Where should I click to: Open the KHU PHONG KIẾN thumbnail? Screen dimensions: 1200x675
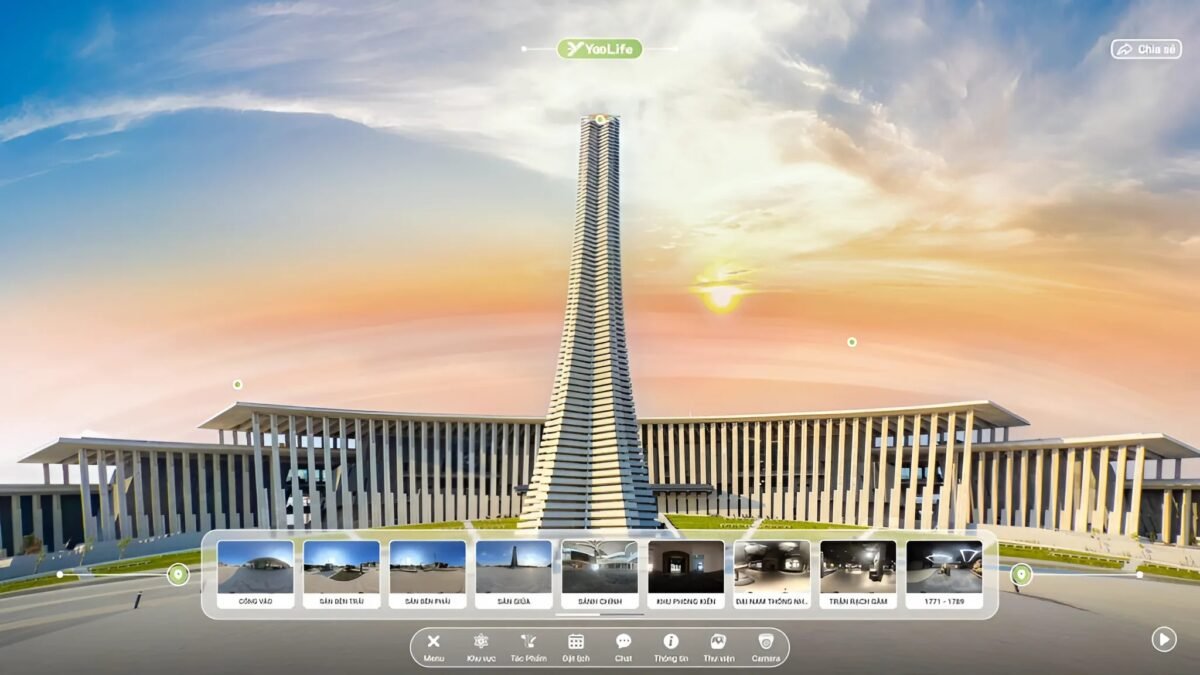click(x=686, y=574)
